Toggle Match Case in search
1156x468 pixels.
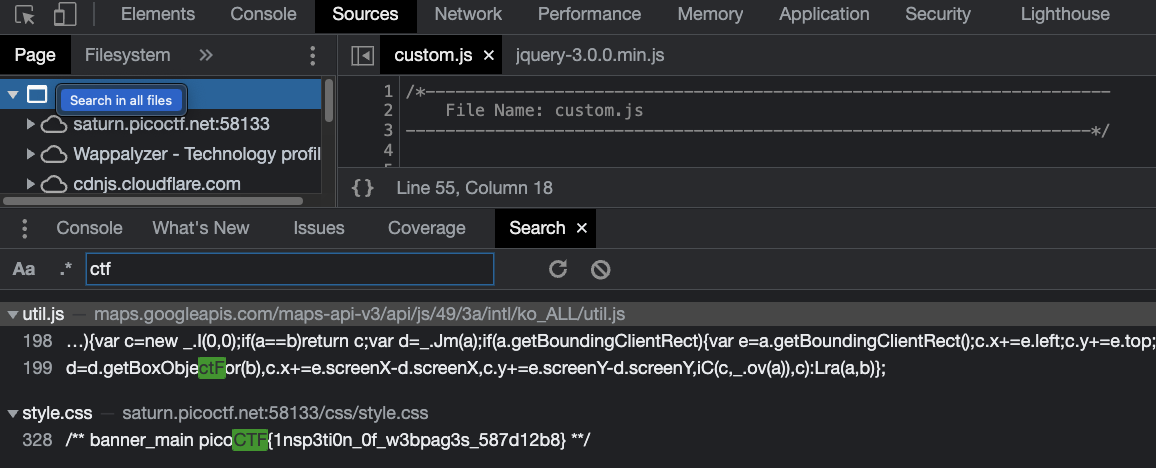tap(24, 269)
